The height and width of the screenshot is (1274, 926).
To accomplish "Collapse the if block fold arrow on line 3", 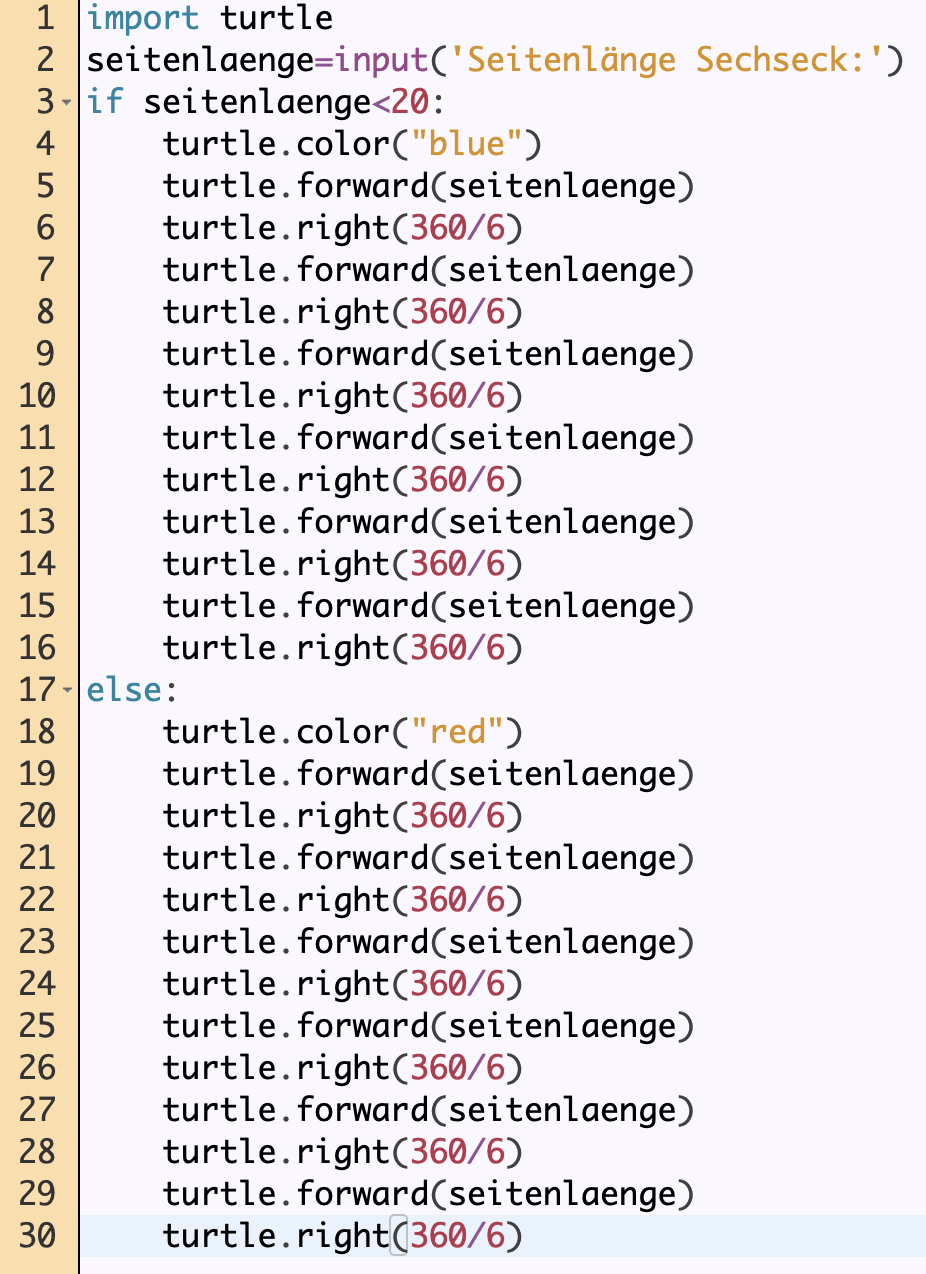I will click(x=66, y=103).
